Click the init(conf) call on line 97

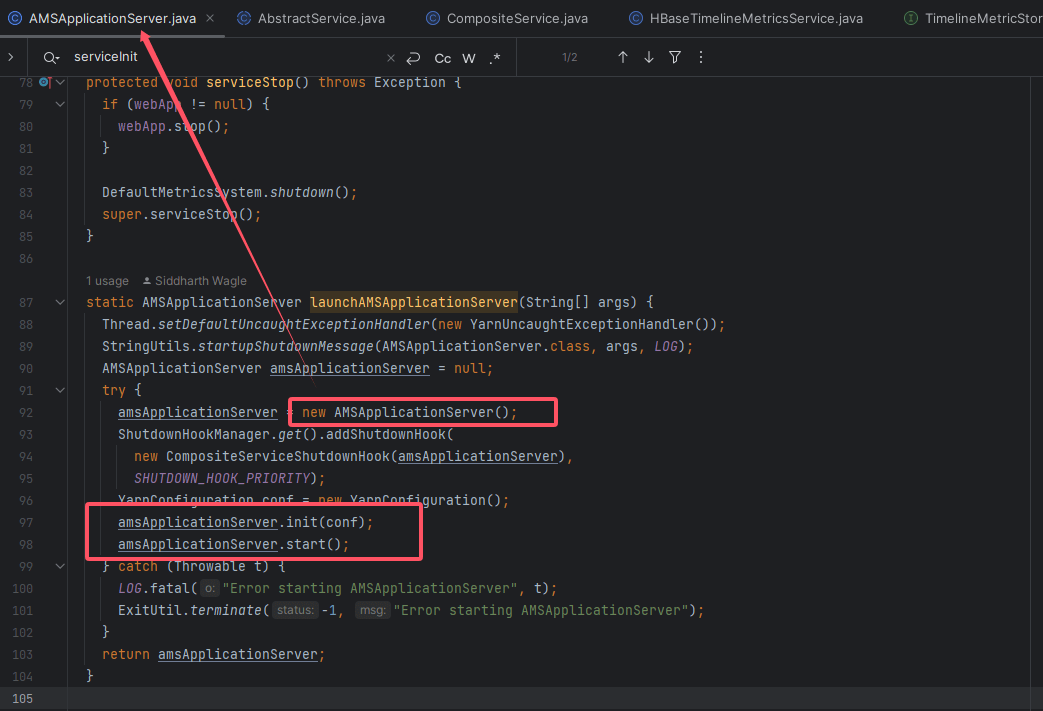[325, 522]
